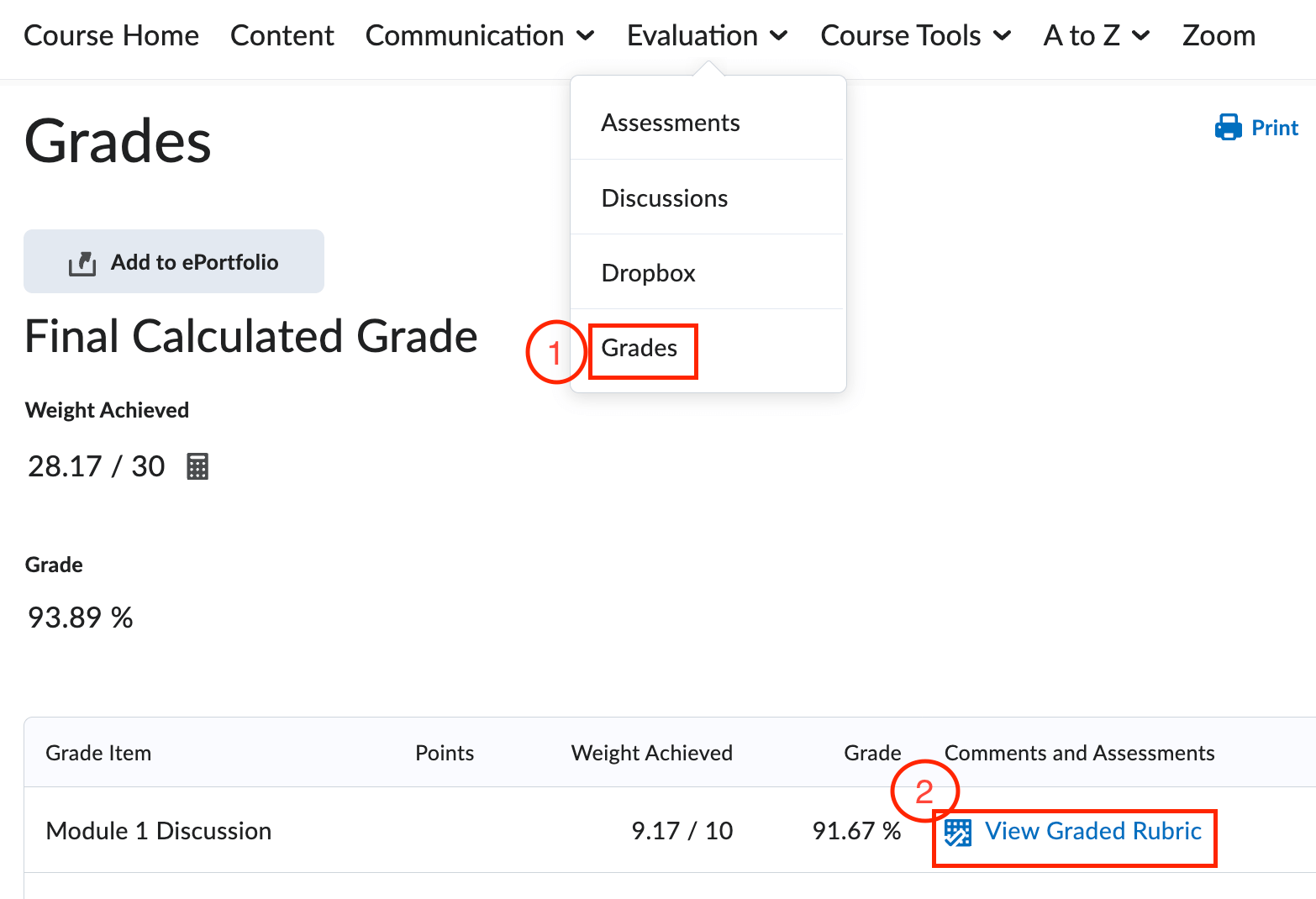This screenshot has height=899, width=1316.
Task: Open Dropbox from the Evaluation menu
Action: pos(648,272)
